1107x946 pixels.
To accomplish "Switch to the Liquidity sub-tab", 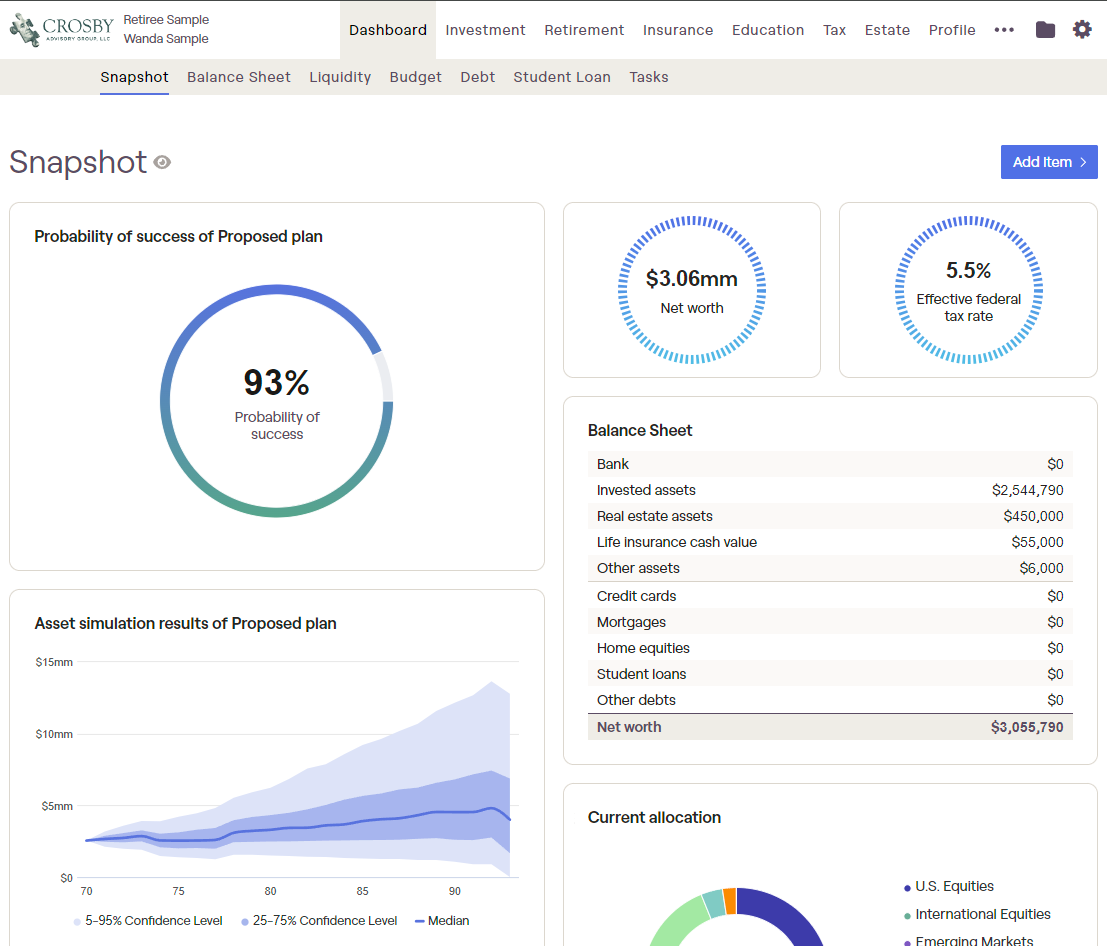I will [x=340, y=77].
